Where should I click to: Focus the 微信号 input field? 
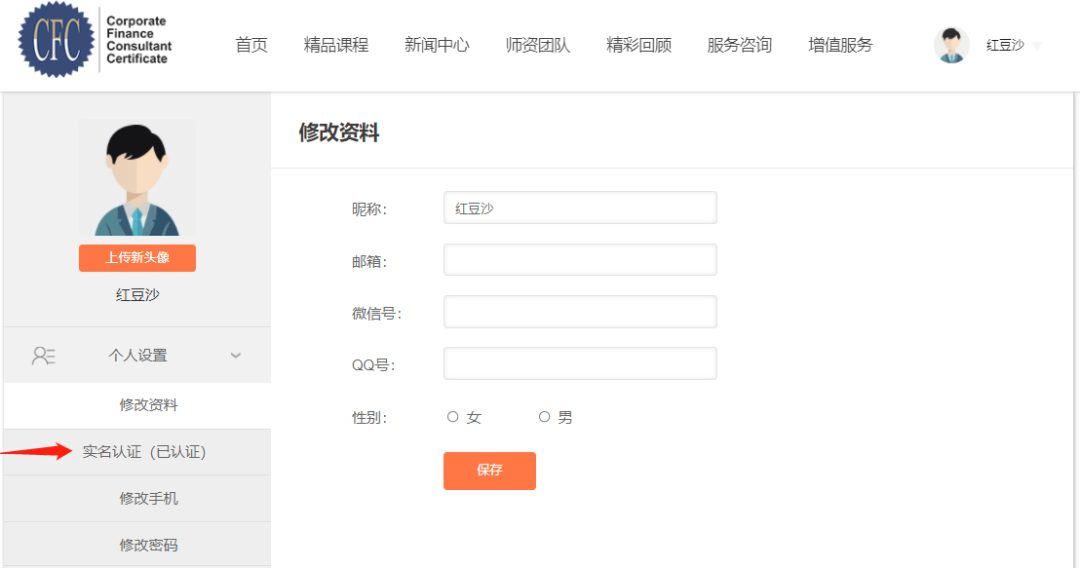pyautogui.click(x=580, y=312)
